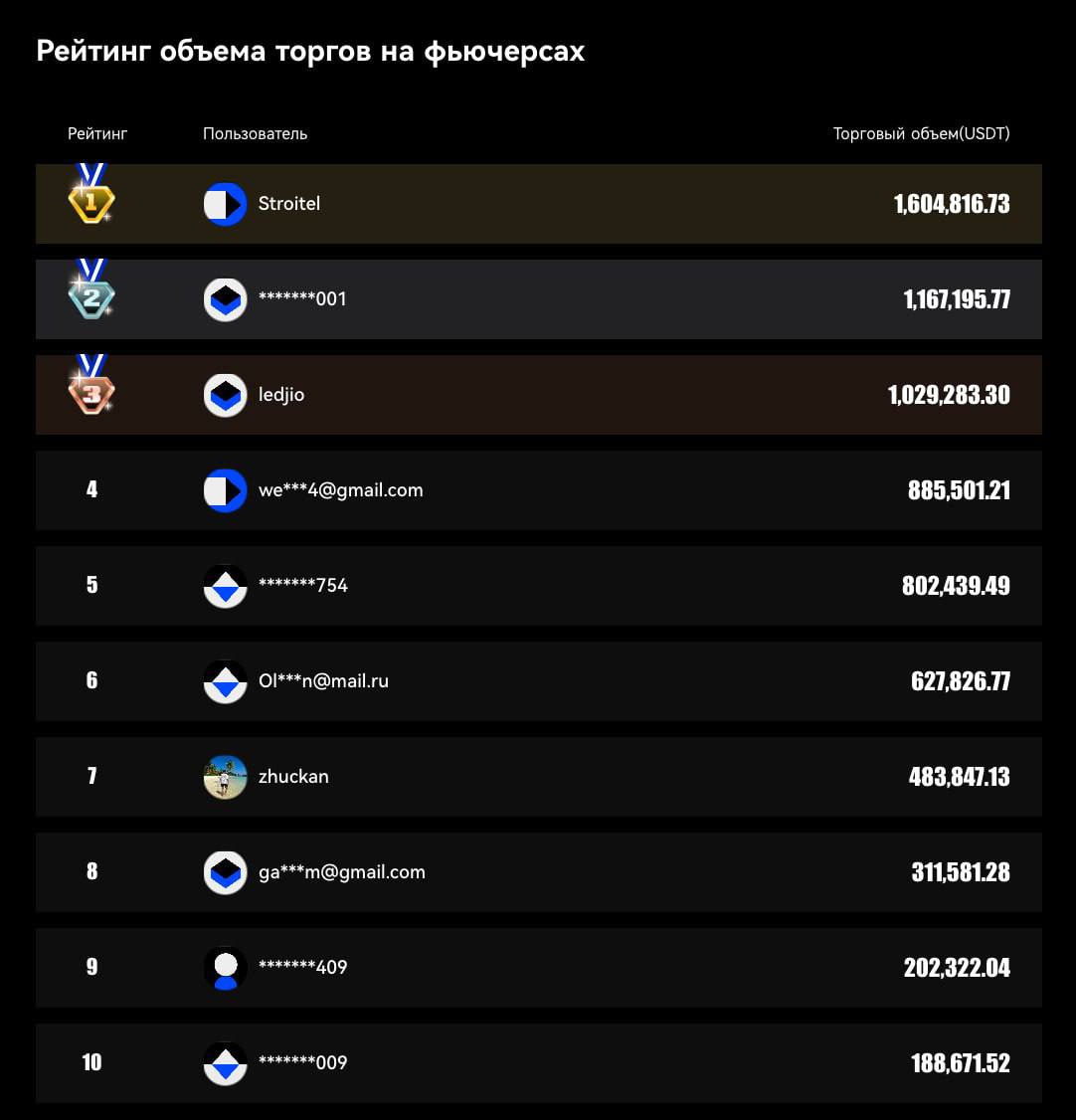
Task: Click the silver second-place medal icon
Action: click(91, 293)
